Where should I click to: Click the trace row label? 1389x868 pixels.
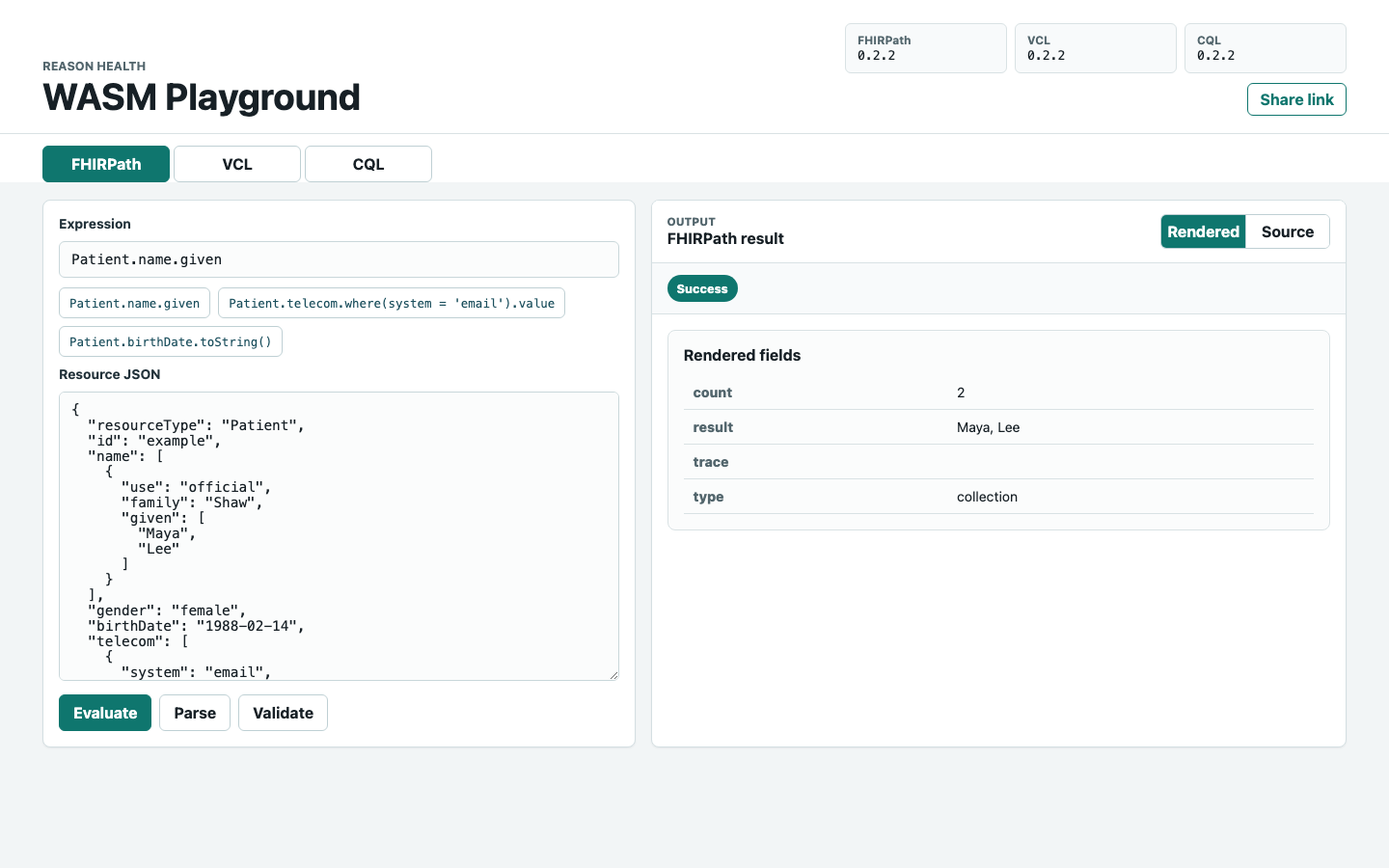pos(710,462)
